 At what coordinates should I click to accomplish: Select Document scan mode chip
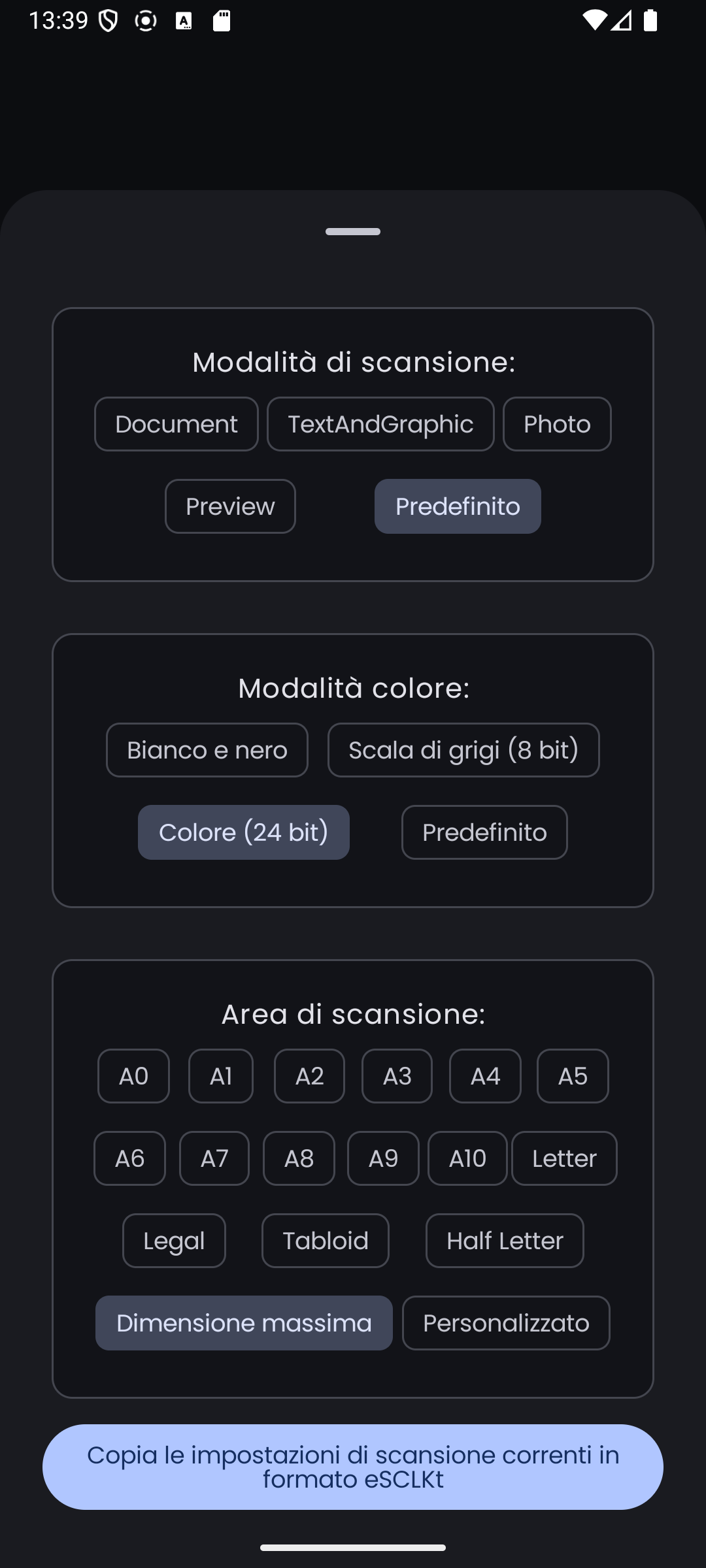(x=176, y=424)
